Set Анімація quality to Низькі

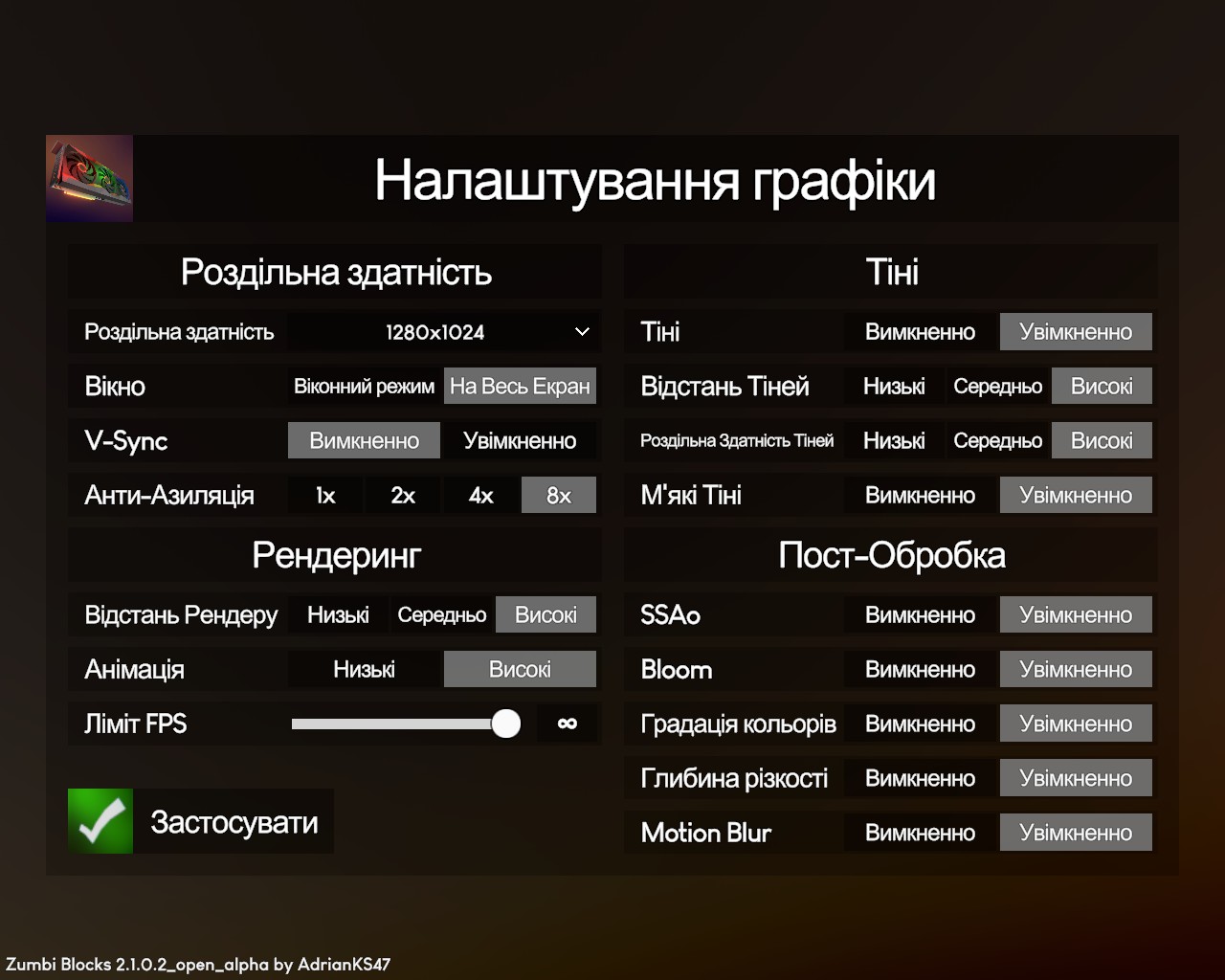pyautogui.click(x=364, y=670)
